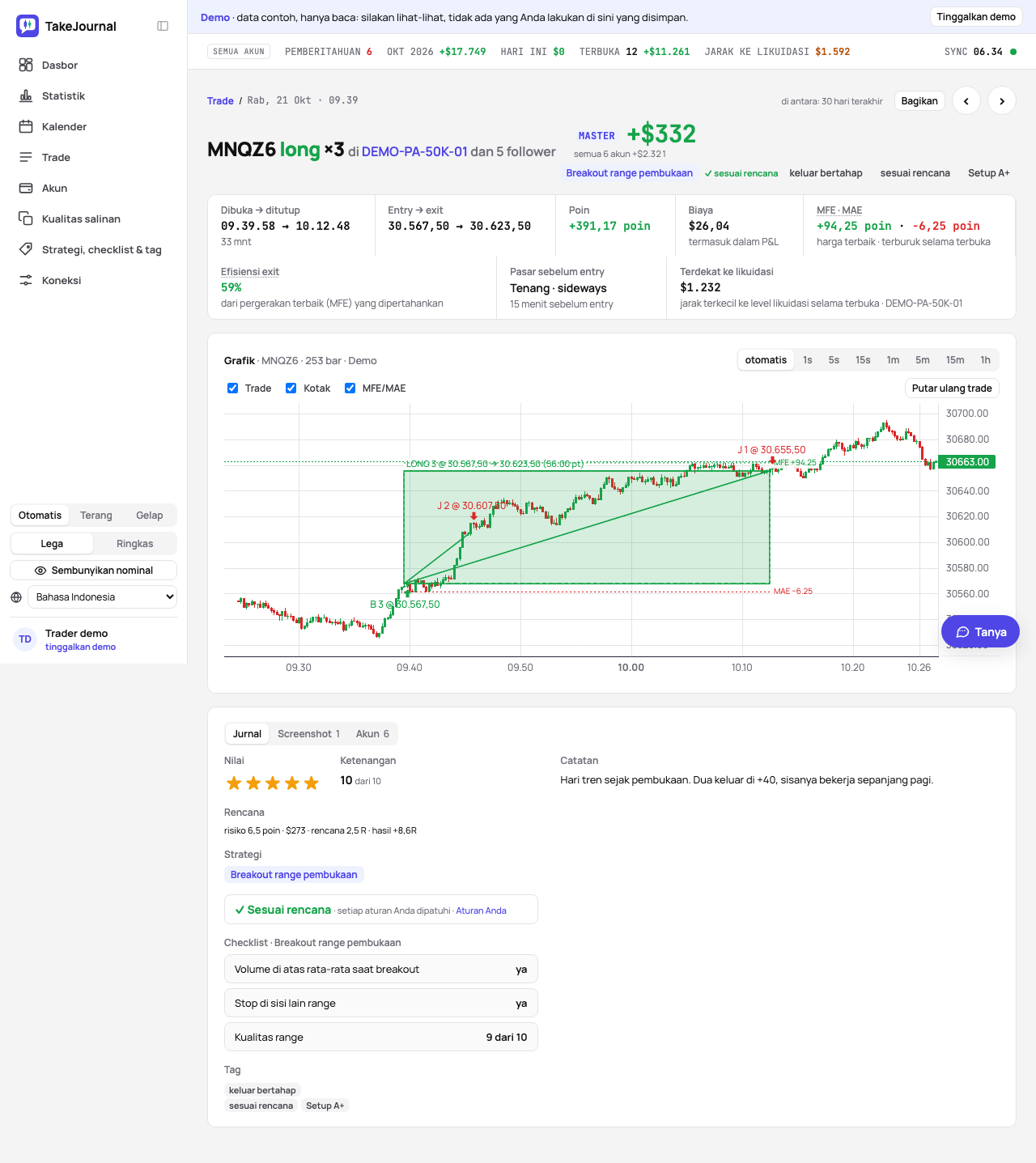Click the Kualitas salinan copy icon
Screen dimensions: 1036x1163
coord(26,219)
